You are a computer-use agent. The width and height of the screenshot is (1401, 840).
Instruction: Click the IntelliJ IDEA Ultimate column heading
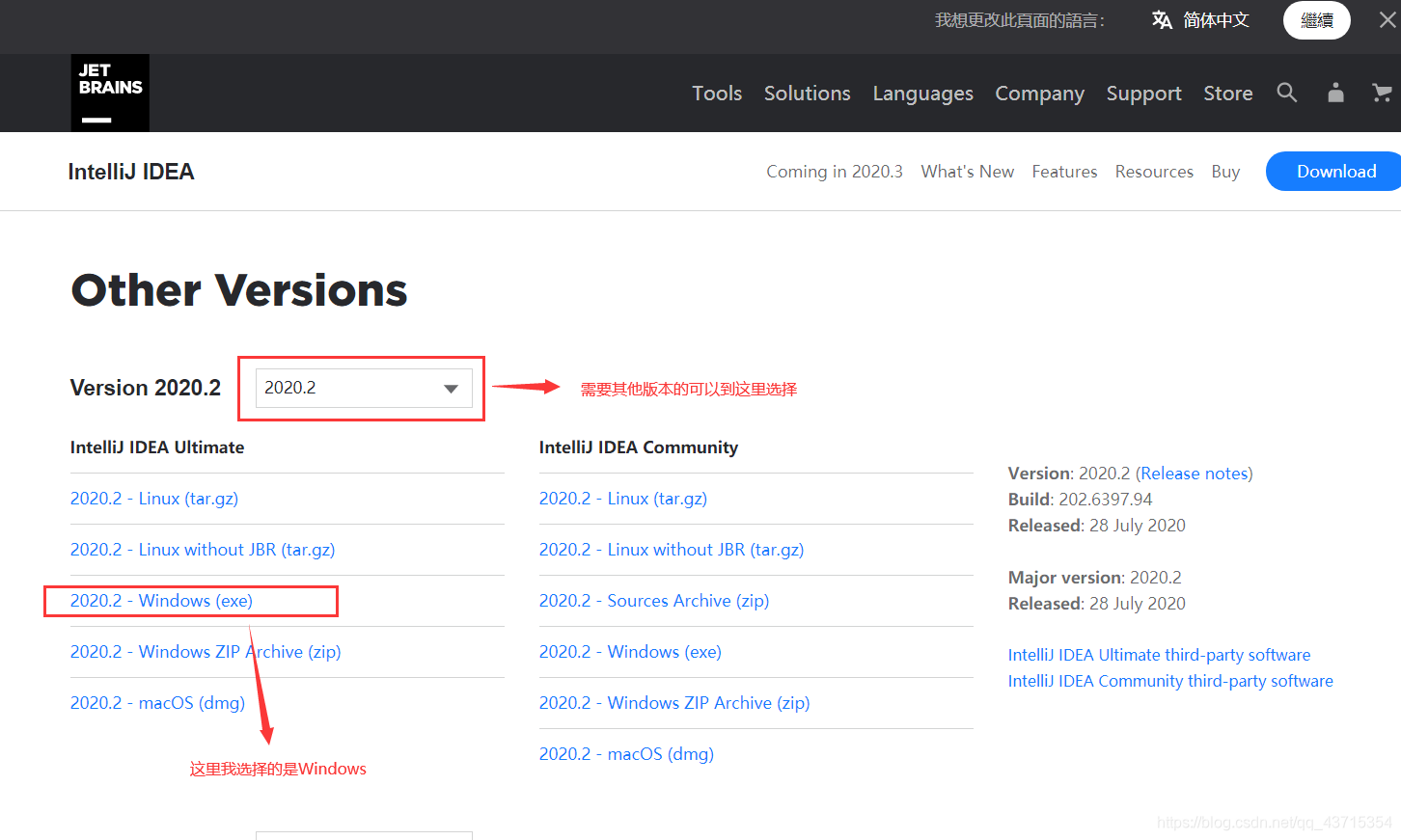coord(157,447)
